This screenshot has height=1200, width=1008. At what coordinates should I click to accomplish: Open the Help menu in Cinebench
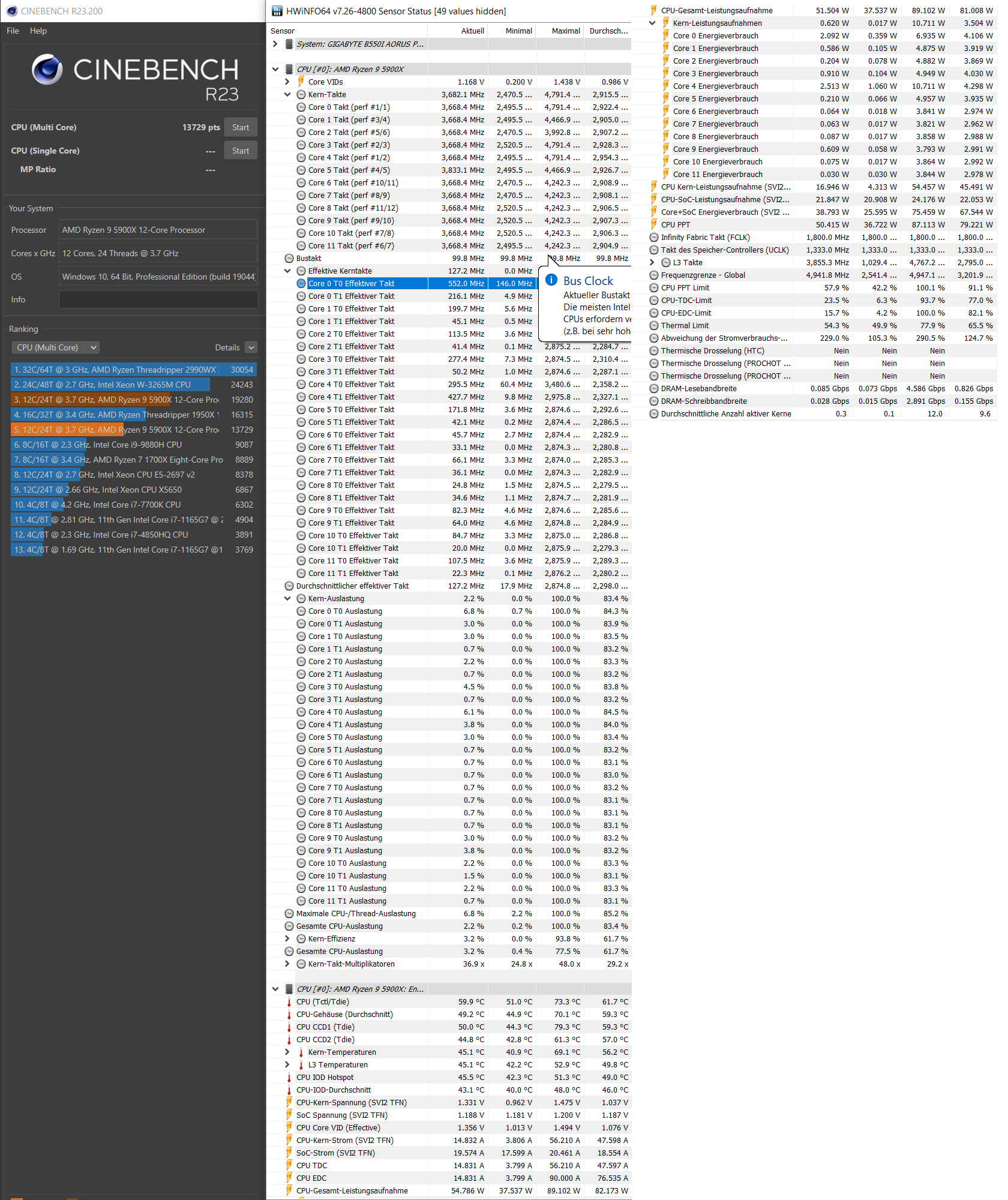tap(38, 31)
